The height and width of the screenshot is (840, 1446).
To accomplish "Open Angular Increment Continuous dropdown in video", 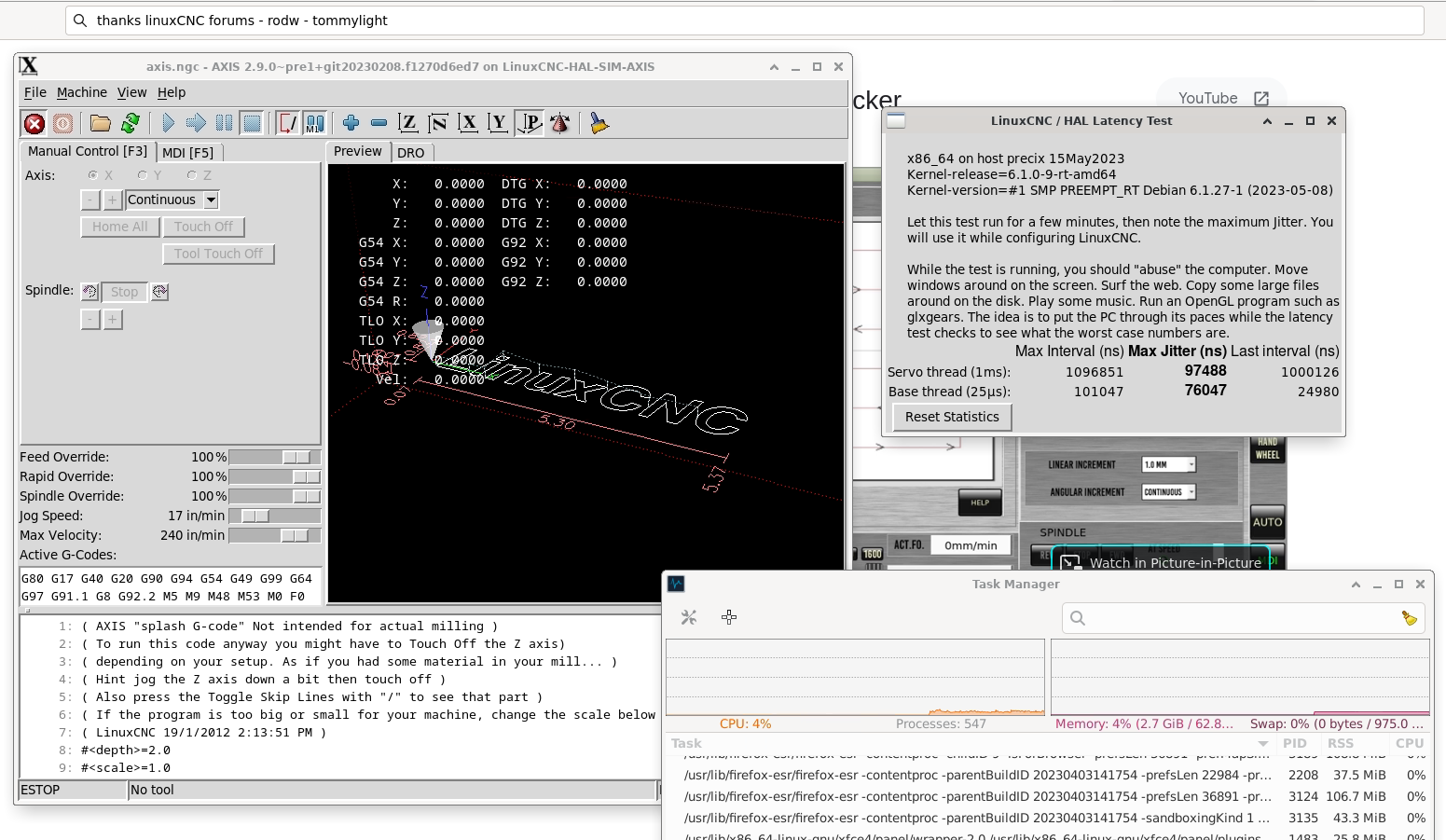I will [x=1169, y=492].
